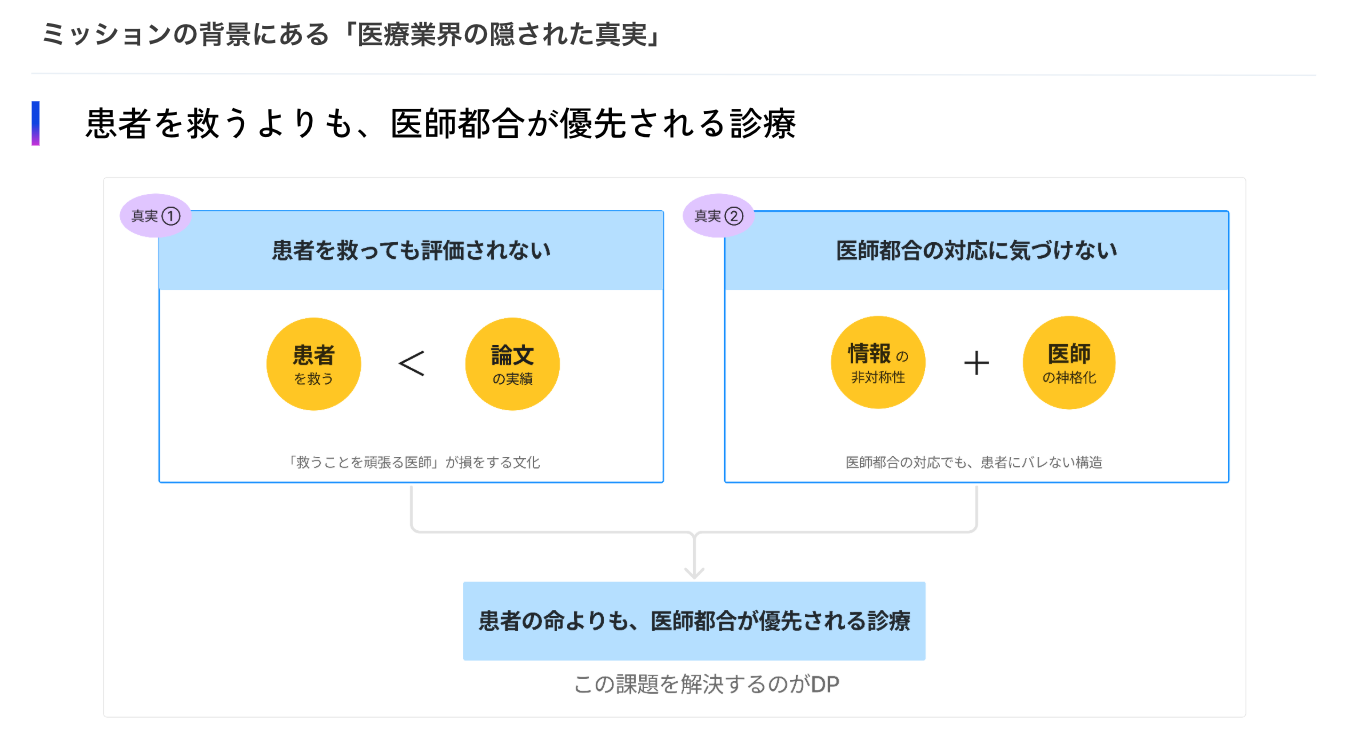Viewport: 1349px width, 755px height.
Task: Click the yellow 患者を救う circle
Action: coord(313,364)
